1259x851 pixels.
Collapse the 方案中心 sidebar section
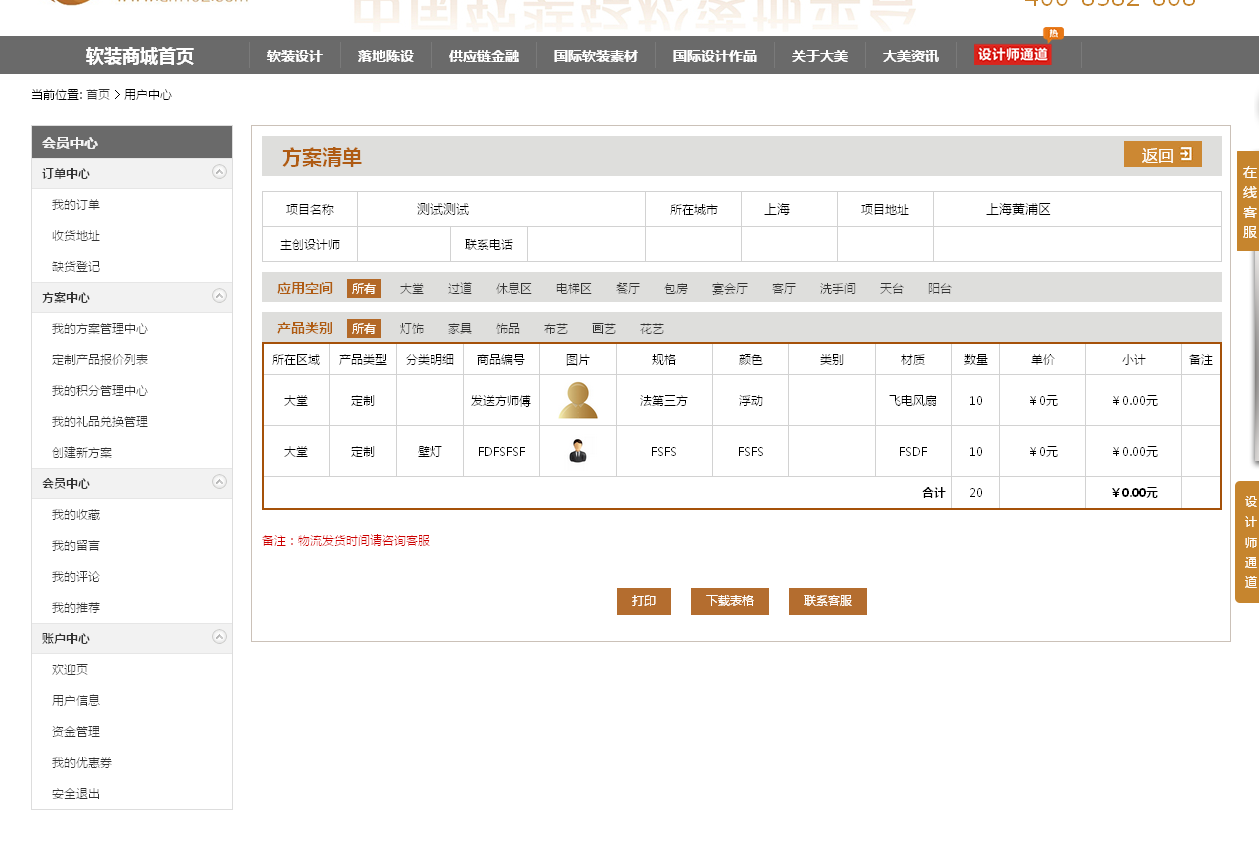pos(219,296)
